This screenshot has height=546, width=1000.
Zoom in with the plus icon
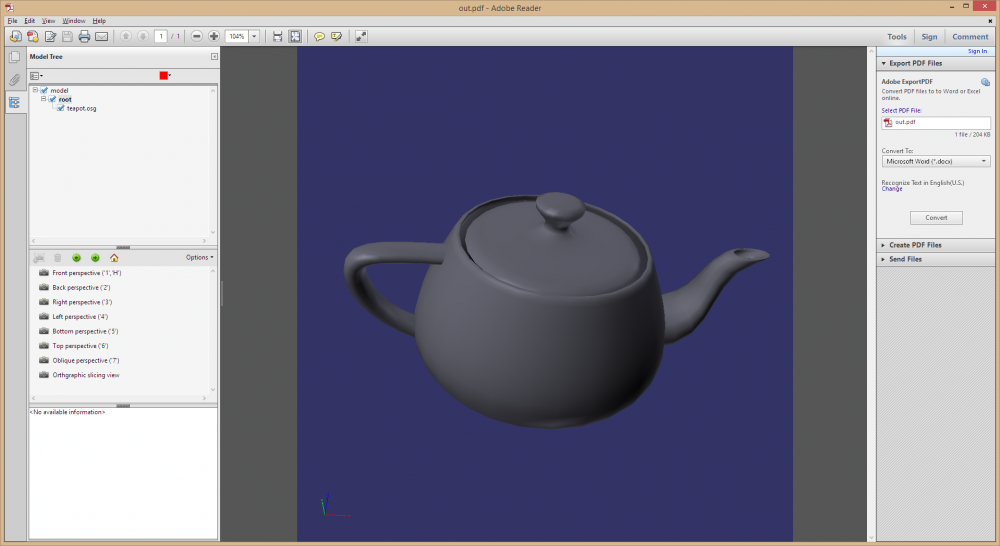[x=214, y=36]
